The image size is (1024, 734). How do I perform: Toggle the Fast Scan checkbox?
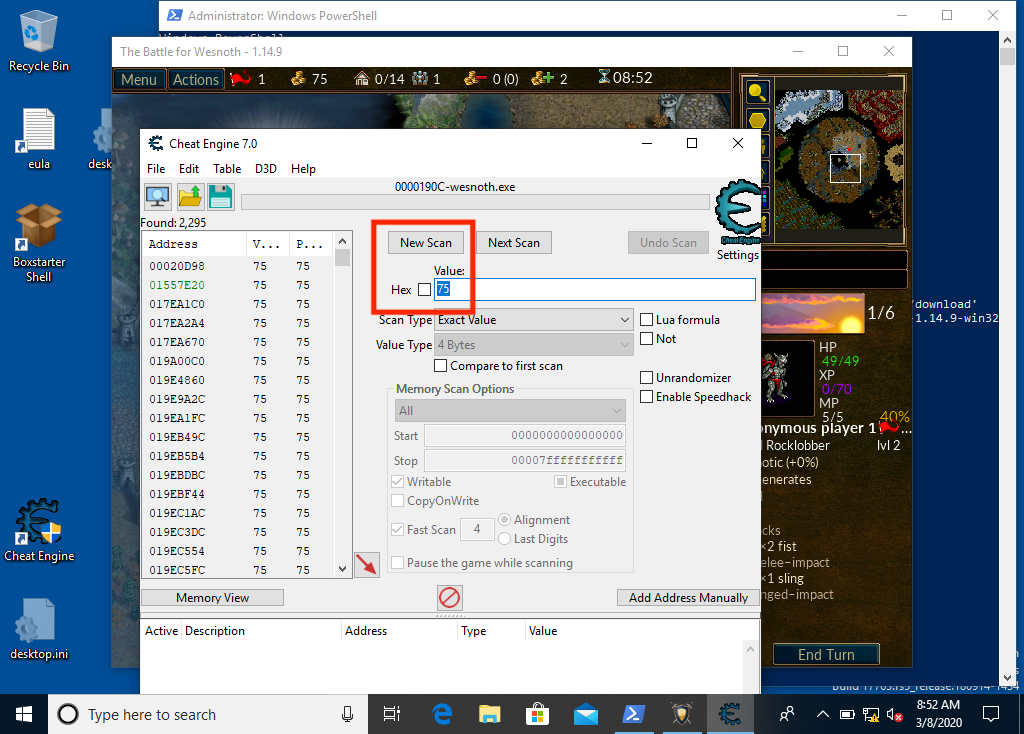(x=397, y=530)
